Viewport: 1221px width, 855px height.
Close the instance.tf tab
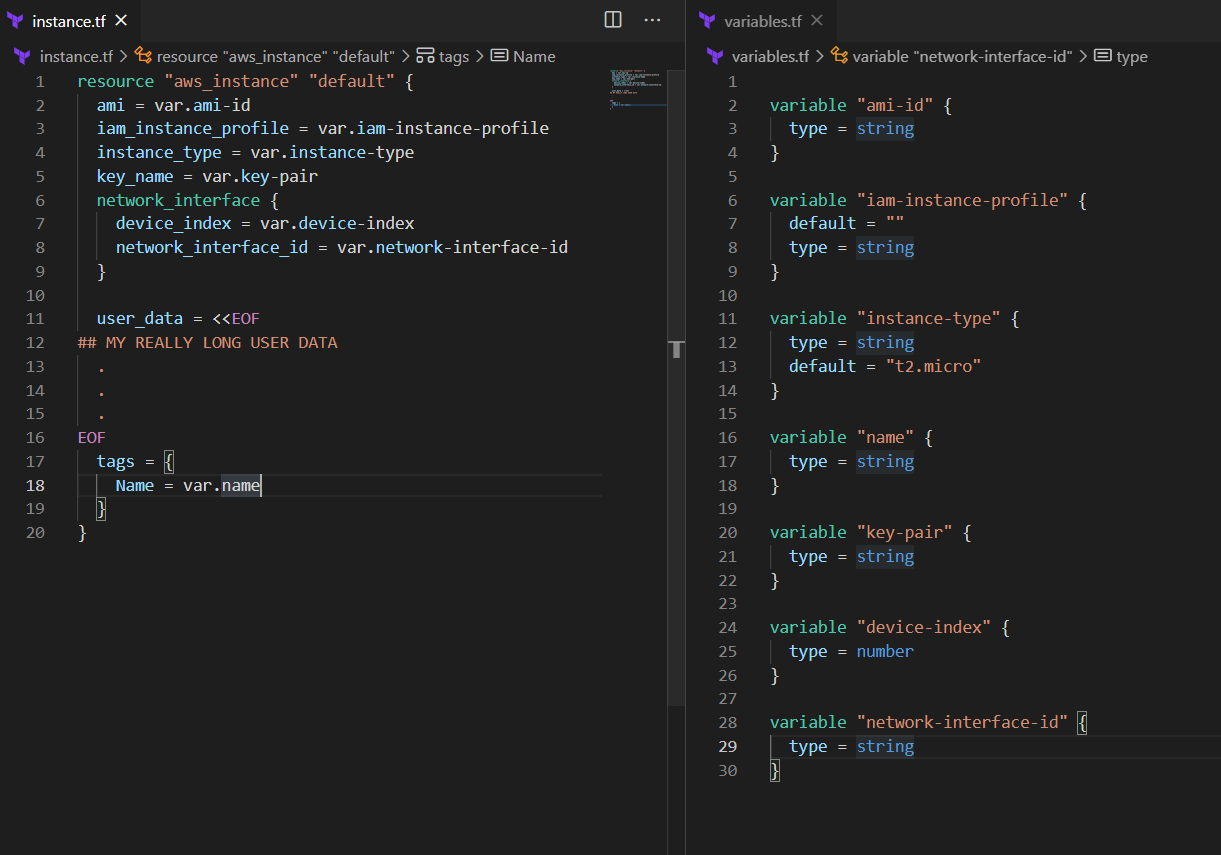tap(121, 21)
